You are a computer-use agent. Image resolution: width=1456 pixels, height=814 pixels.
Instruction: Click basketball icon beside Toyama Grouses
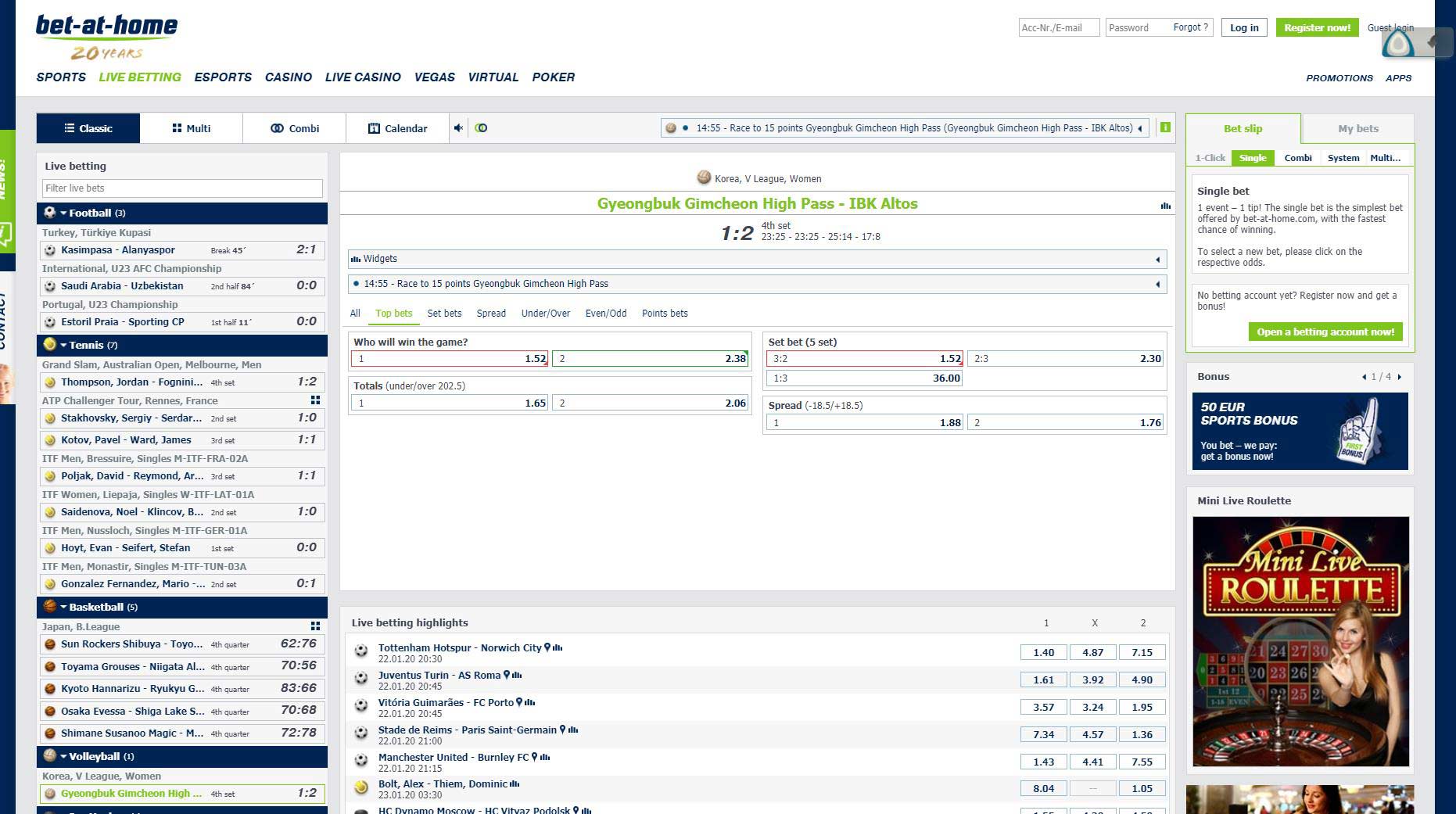pos(50,667)
